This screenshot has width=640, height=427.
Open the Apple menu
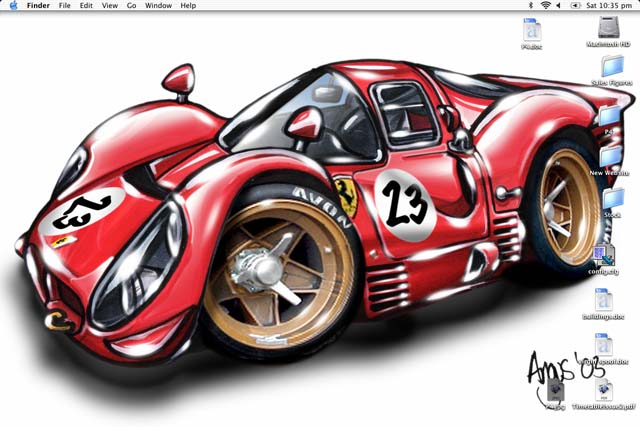13,5
